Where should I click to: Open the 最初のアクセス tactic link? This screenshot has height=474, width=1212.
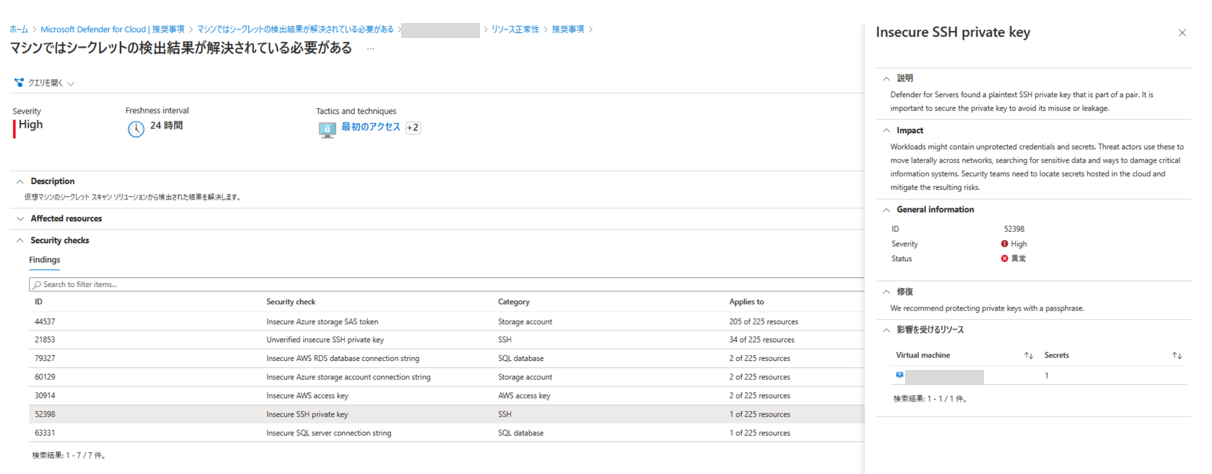coord(371,127)
